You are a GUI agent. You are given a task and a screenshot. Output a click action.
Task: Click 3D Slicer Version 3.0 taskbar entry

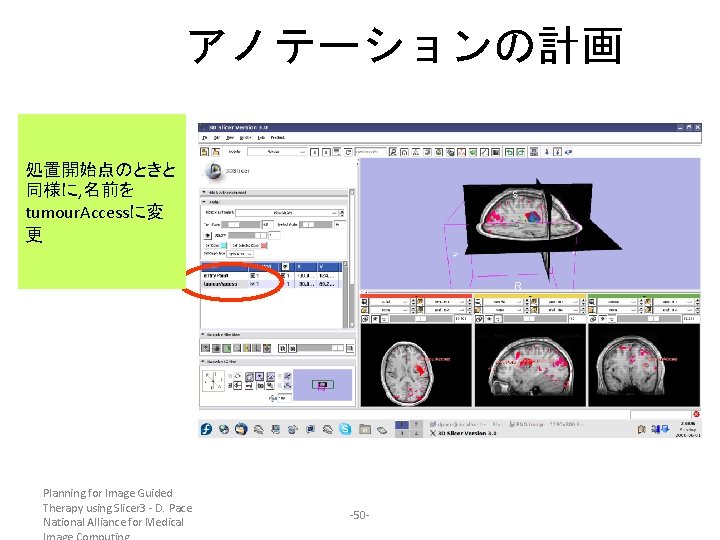coord(464,433)
